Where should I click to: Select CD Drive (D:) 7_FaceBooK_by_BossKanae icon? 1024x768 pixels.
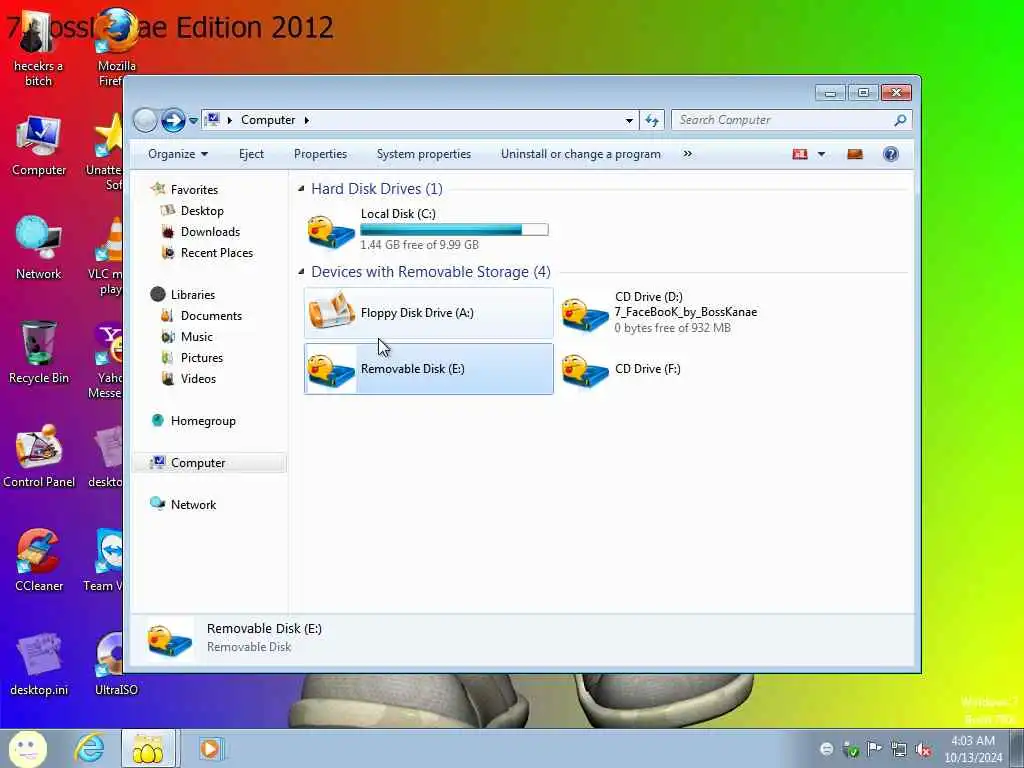tap(585, 314)
